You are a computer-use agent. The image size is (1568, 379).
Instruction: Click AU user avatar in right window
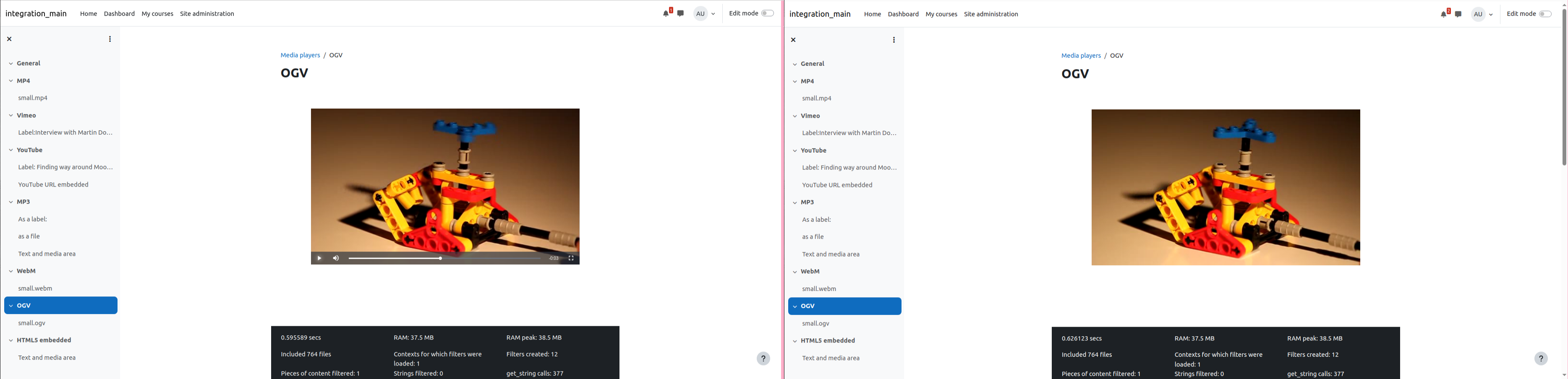pyautogui.click(x=1479, y=14)
